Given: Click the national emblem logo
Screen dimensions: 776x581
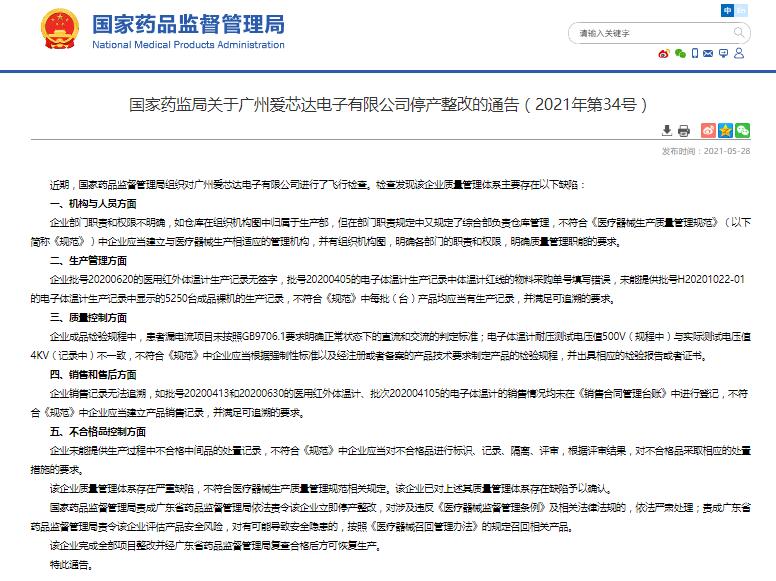Looking at the screenshot, I should tap(60, 28).
